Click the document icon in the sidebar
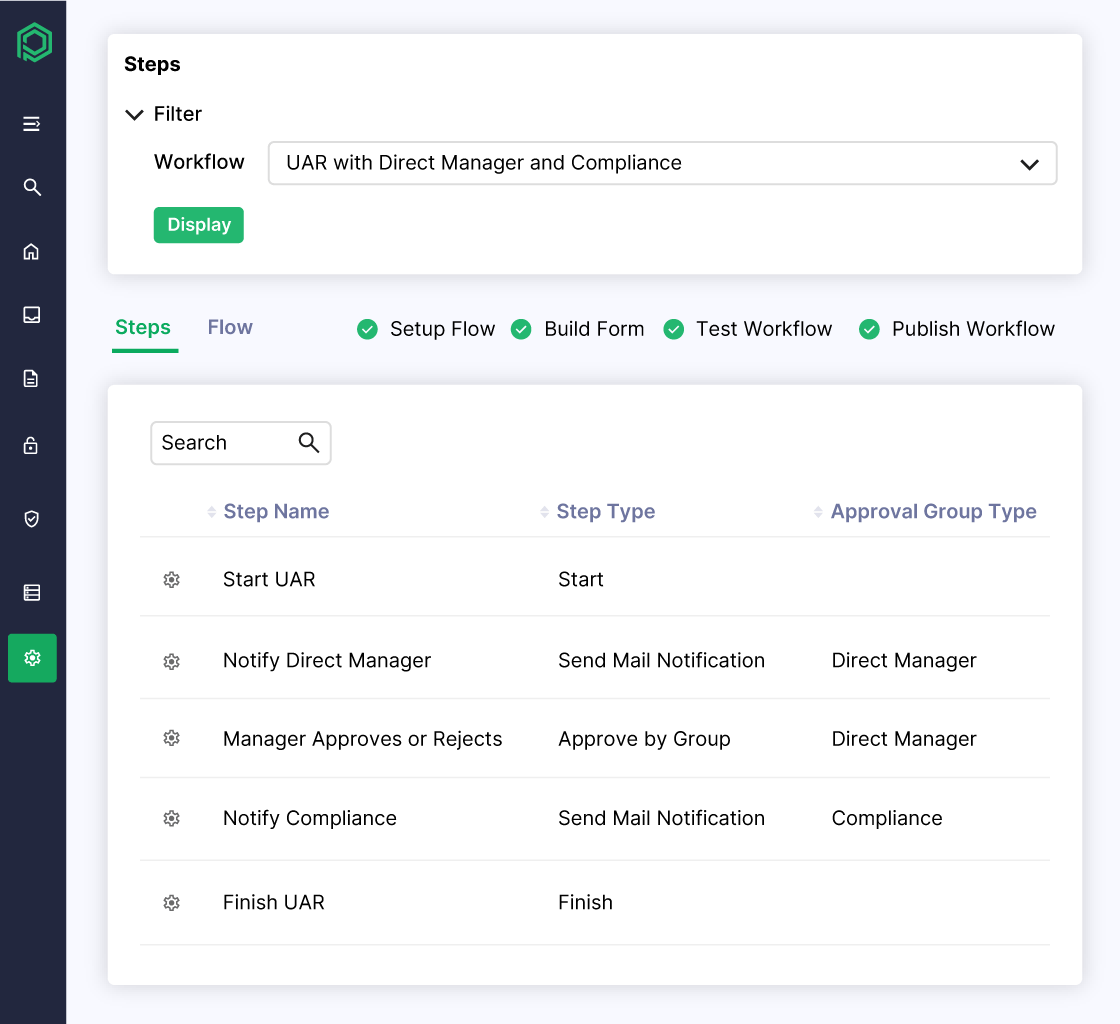Screen dimensions: 1120x1024 (x=31, y=378)
